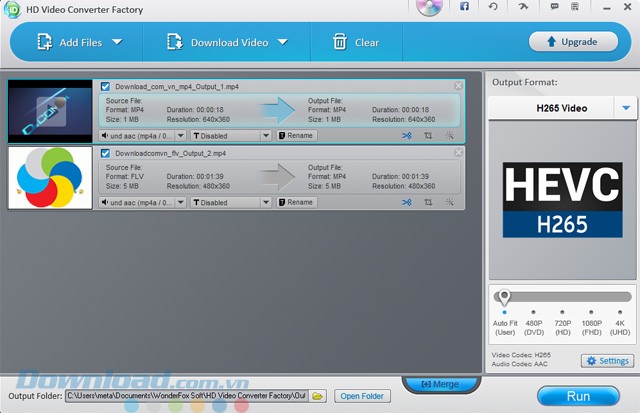Remove Downloadcomvn_flv_Output_2.mp4 with its X icon
This screenshot has height=413, width=640.
(458, 153)
